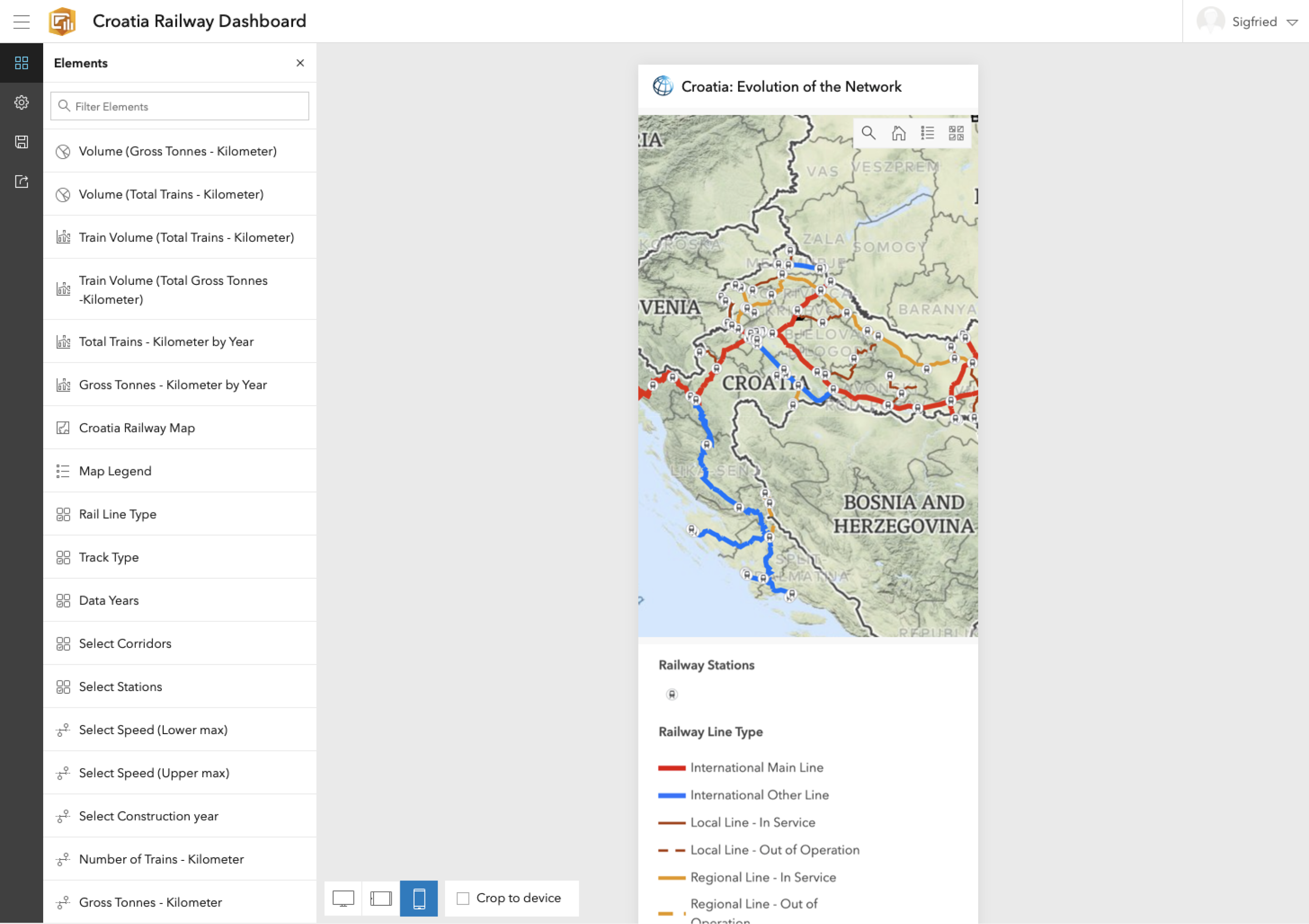Click the Filter Elements search field
1309x924 pixels.
coord(180,106)
